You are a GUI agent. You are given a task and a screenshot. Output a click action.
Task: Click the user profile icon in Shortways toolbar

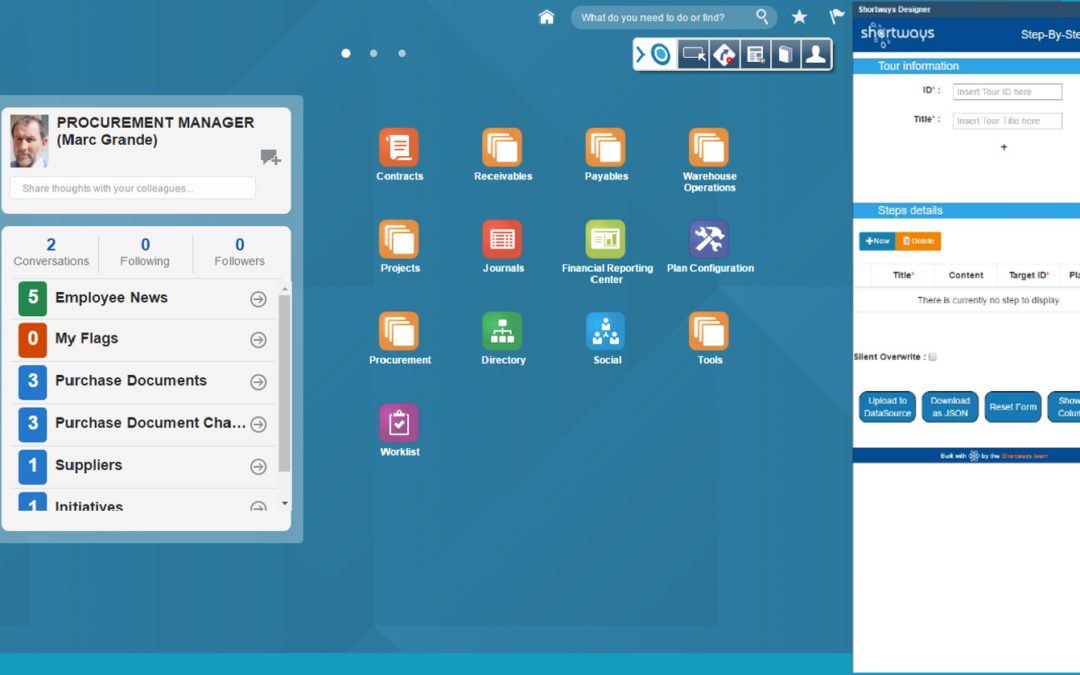(x=816, y=54)
